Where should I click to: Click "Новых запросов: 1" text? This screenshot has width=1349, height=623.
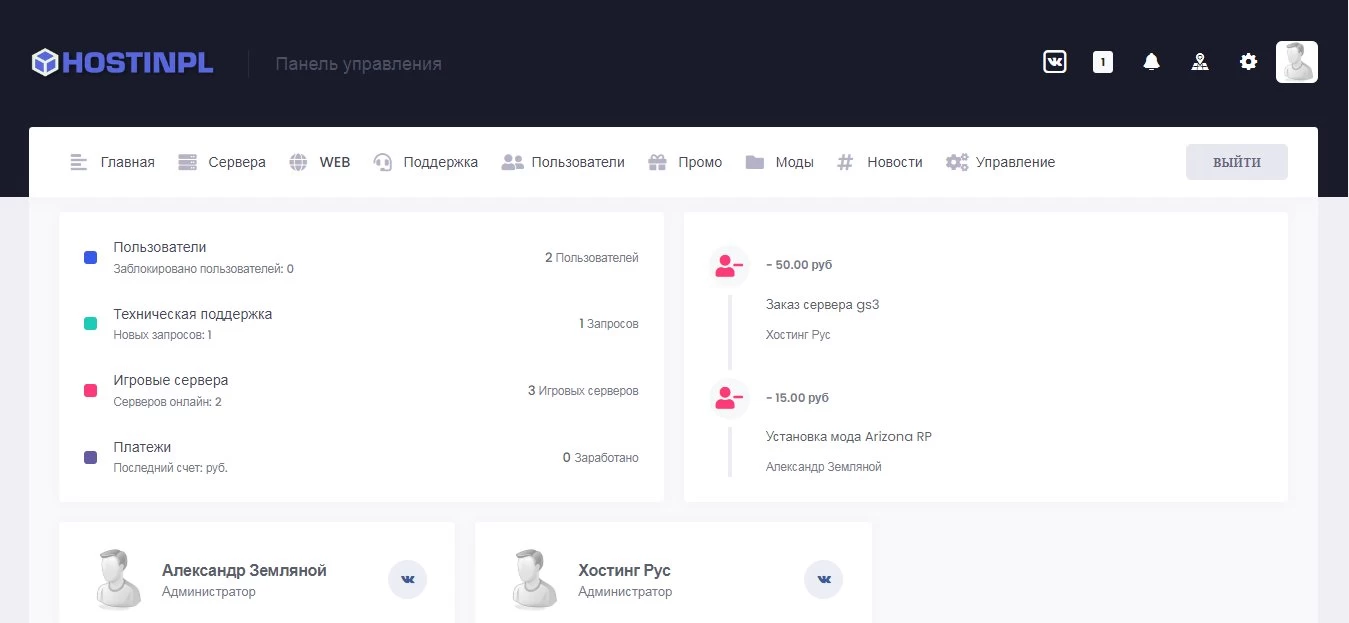[163, 335]
